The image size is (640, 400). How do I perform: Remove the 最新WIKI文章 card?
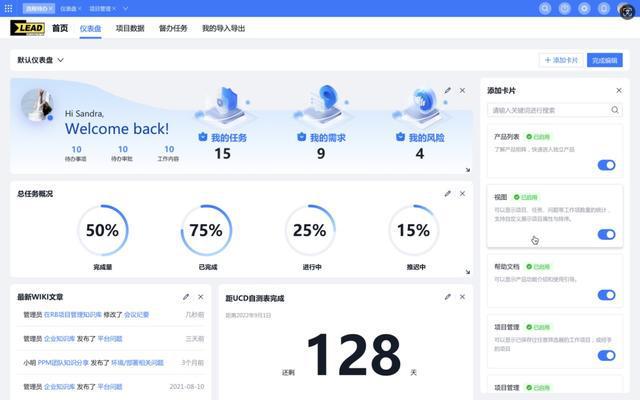point(200,297)
